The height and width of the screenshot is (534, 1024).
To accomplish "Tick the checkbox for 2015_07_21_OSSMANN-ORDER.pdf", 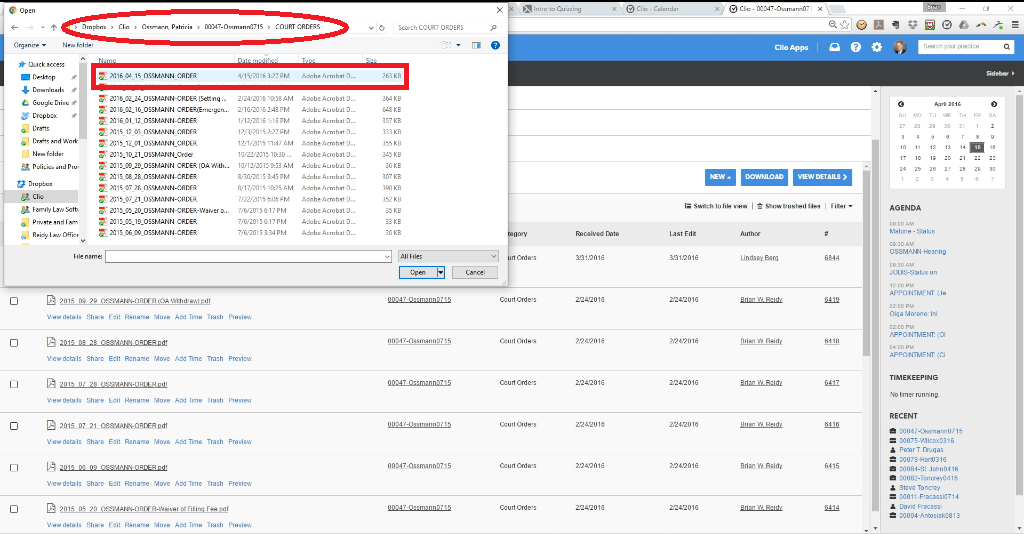I will (14, 425).
